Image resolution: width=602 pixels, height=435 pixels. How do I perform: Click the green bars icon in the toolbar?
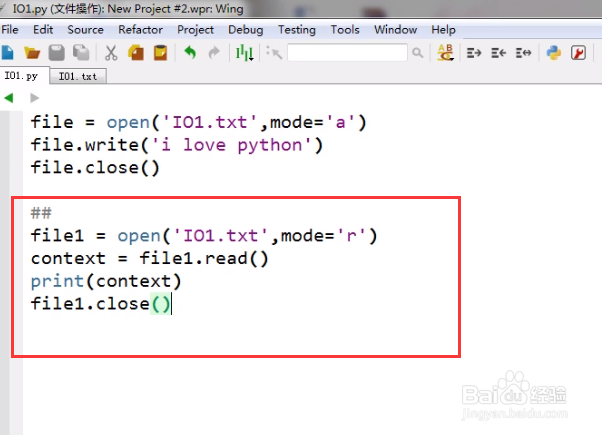(245, 53)
